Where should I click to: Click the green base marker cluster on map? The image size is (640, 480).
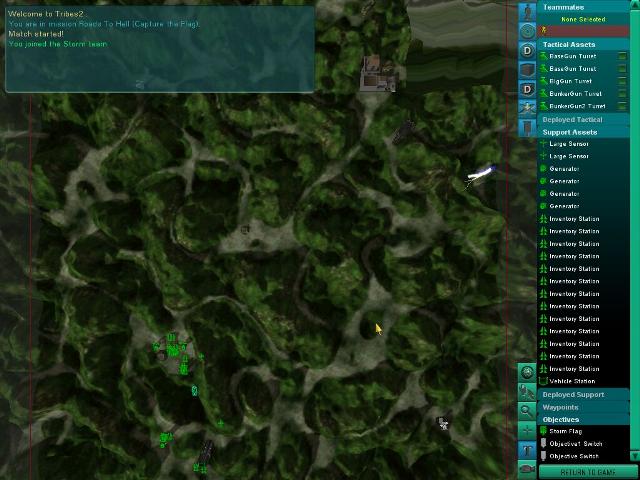point(175,353)
